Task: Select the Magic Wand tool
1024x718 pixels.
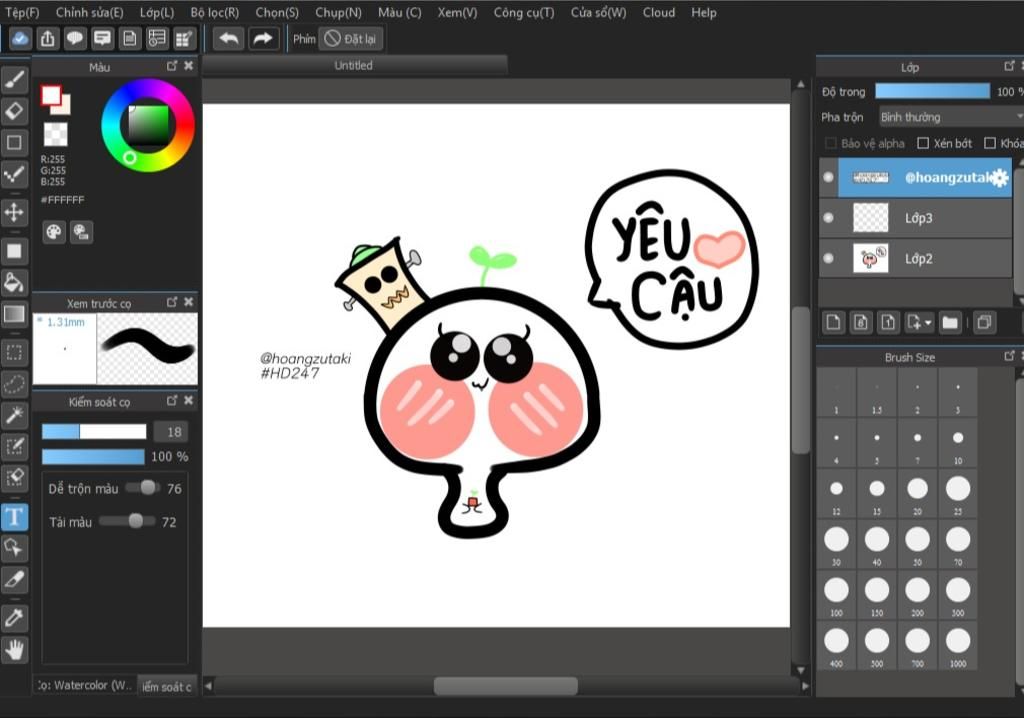Action: [x=14, y=415]
